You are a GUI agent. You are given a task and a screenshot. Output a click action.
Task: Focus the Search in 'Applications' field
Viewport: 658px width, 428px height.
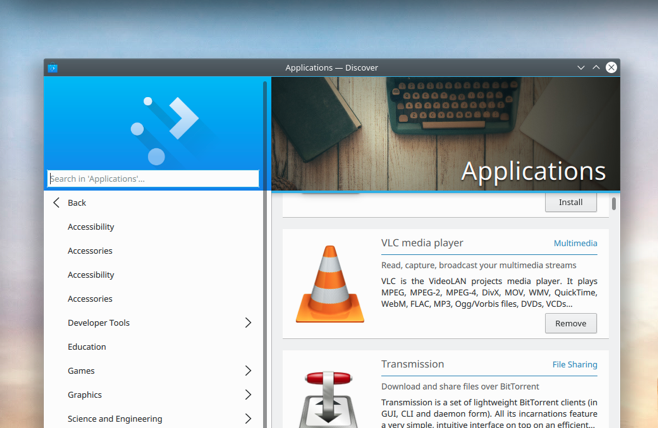[x=153, y=179]
